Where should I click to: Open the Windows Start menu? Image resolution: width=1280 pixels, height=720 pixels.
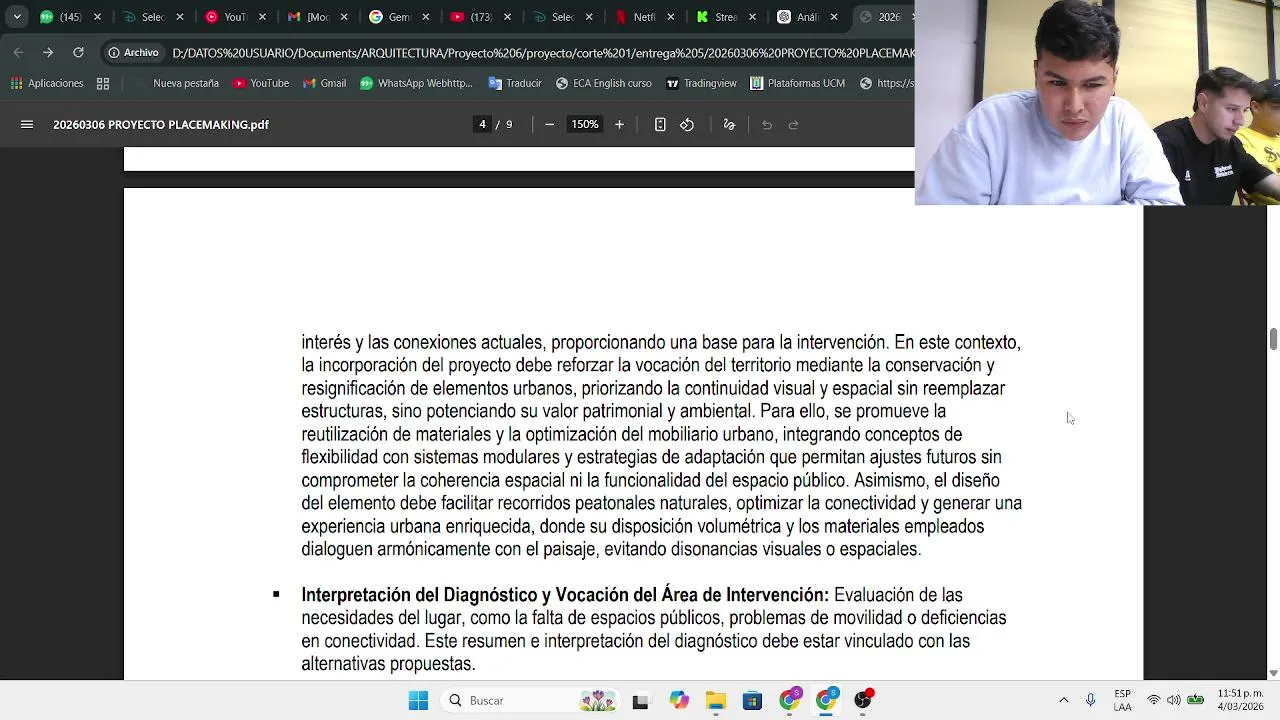(418, 700)
